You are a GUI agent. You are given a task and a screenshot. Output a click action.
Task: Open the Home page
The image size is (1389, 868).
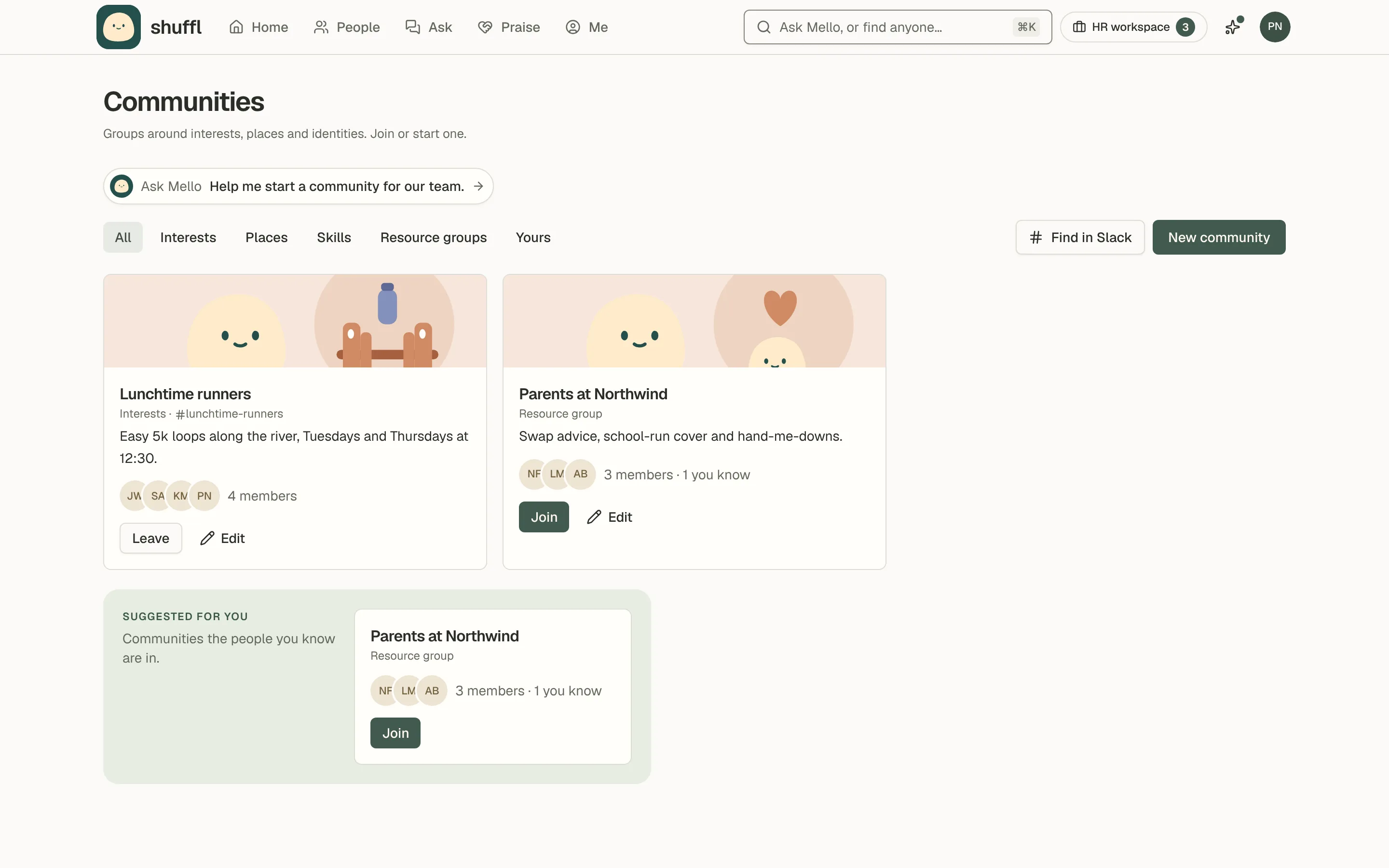pos(259,27)
